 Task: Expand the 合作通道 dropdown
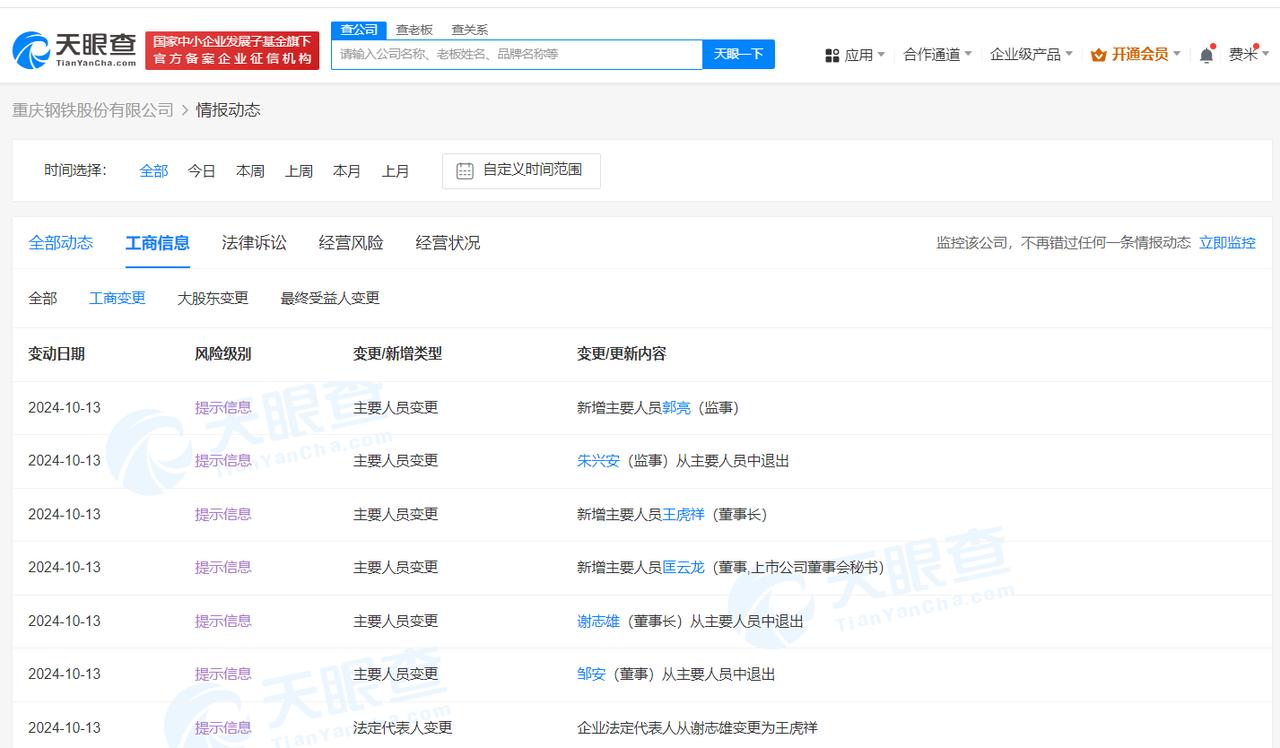coord(937,54)
